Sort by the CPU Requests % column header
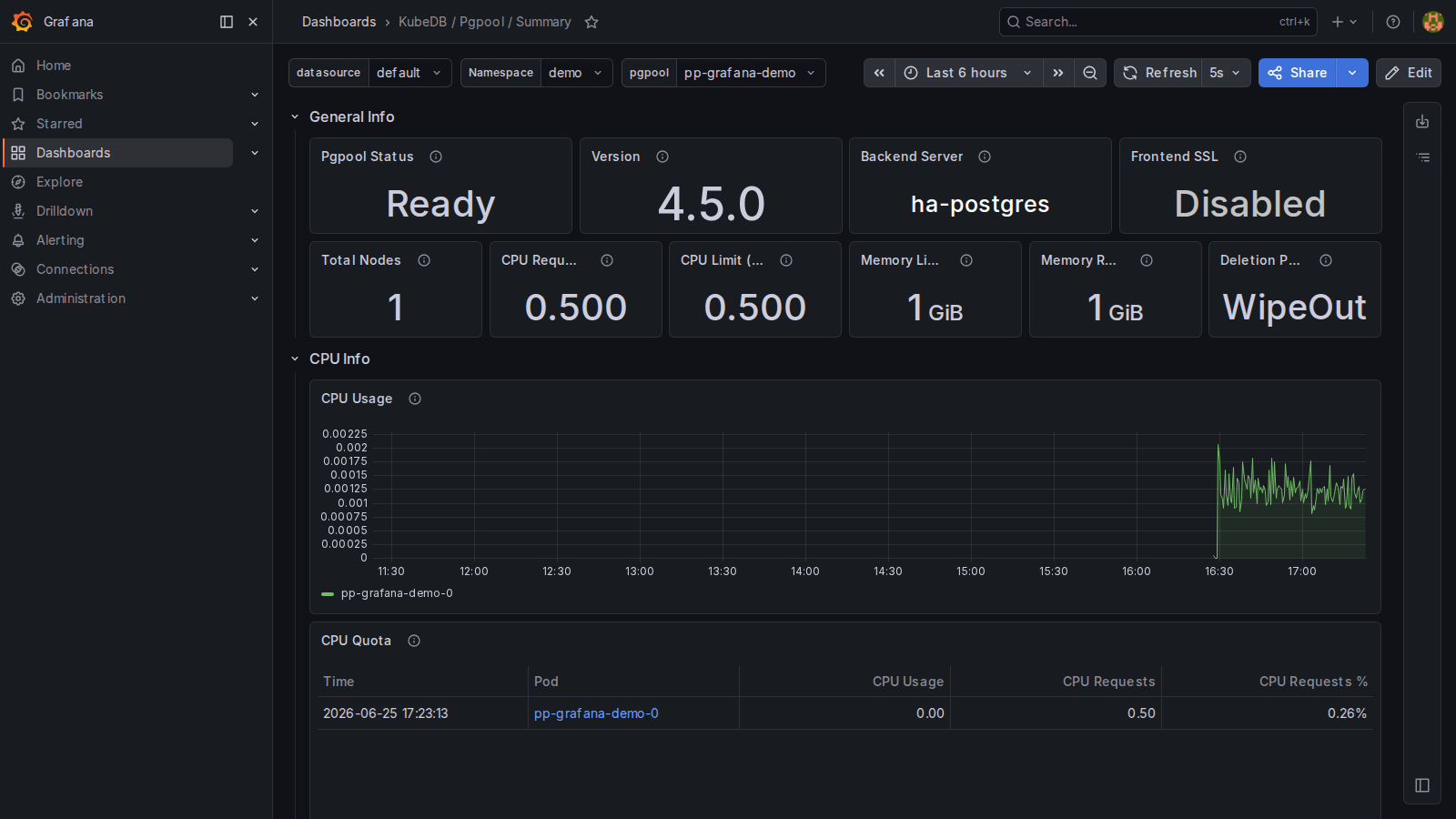 tap(1313, 682)
